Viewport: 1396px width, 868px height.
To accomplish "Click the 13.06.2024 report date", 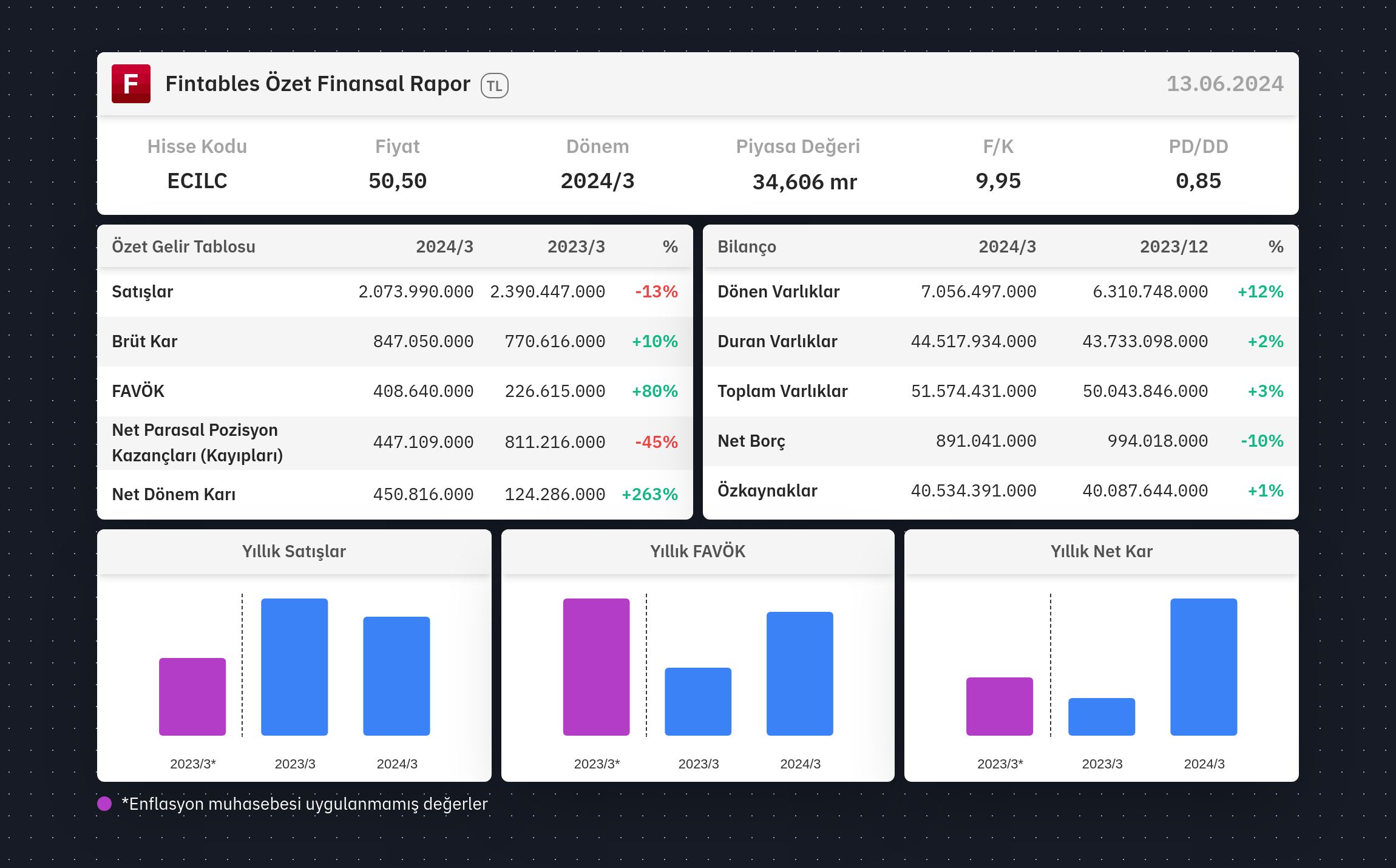I will [1225, 84].
